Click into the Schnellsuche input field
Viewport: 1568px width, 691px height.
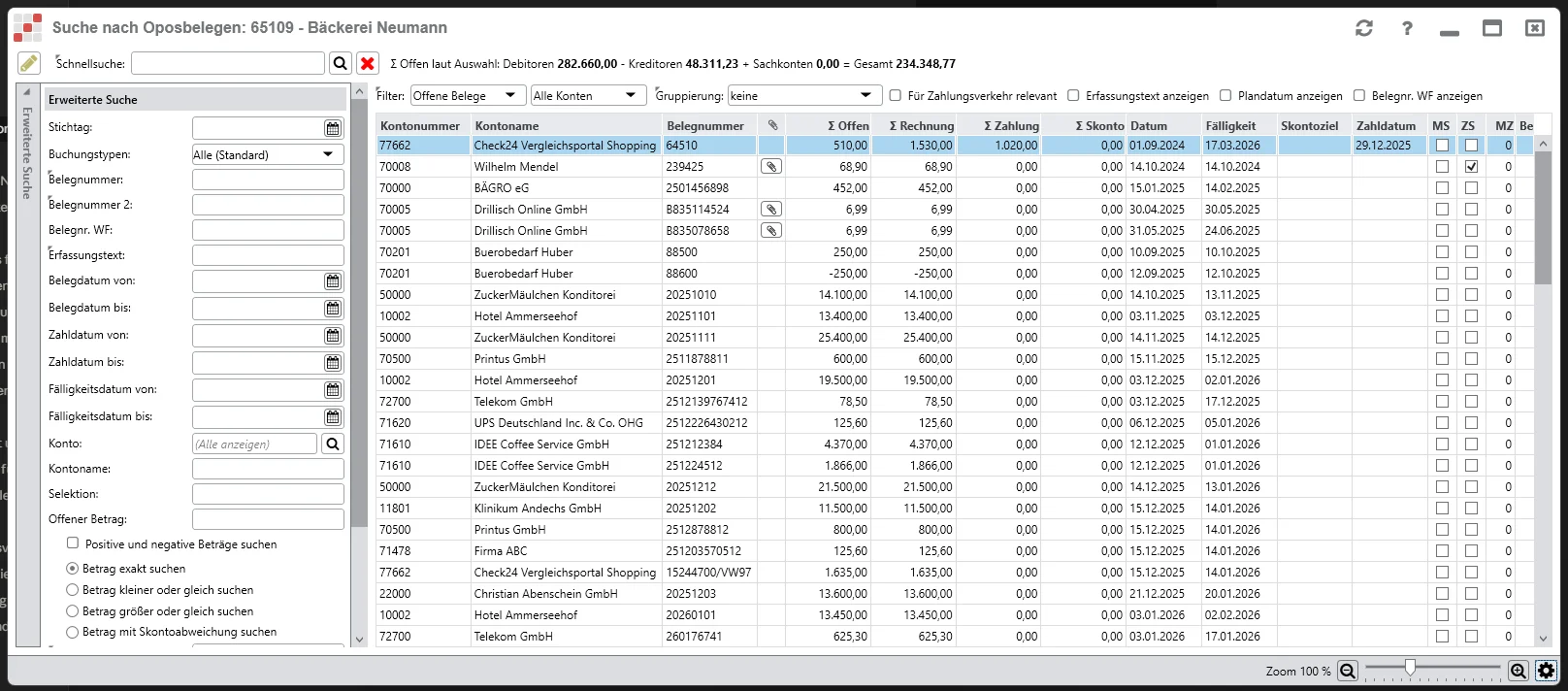coord(228,63)
